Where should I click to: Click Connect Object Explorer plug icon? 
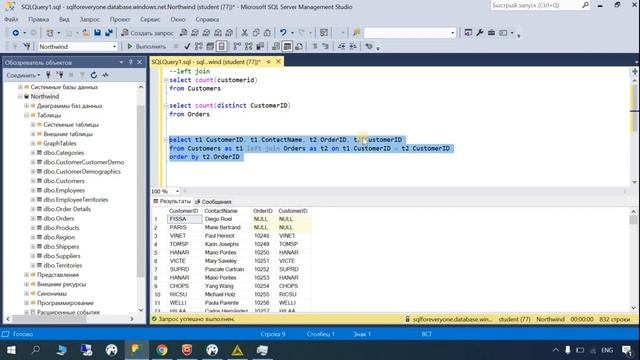click(x=48, y=75)
